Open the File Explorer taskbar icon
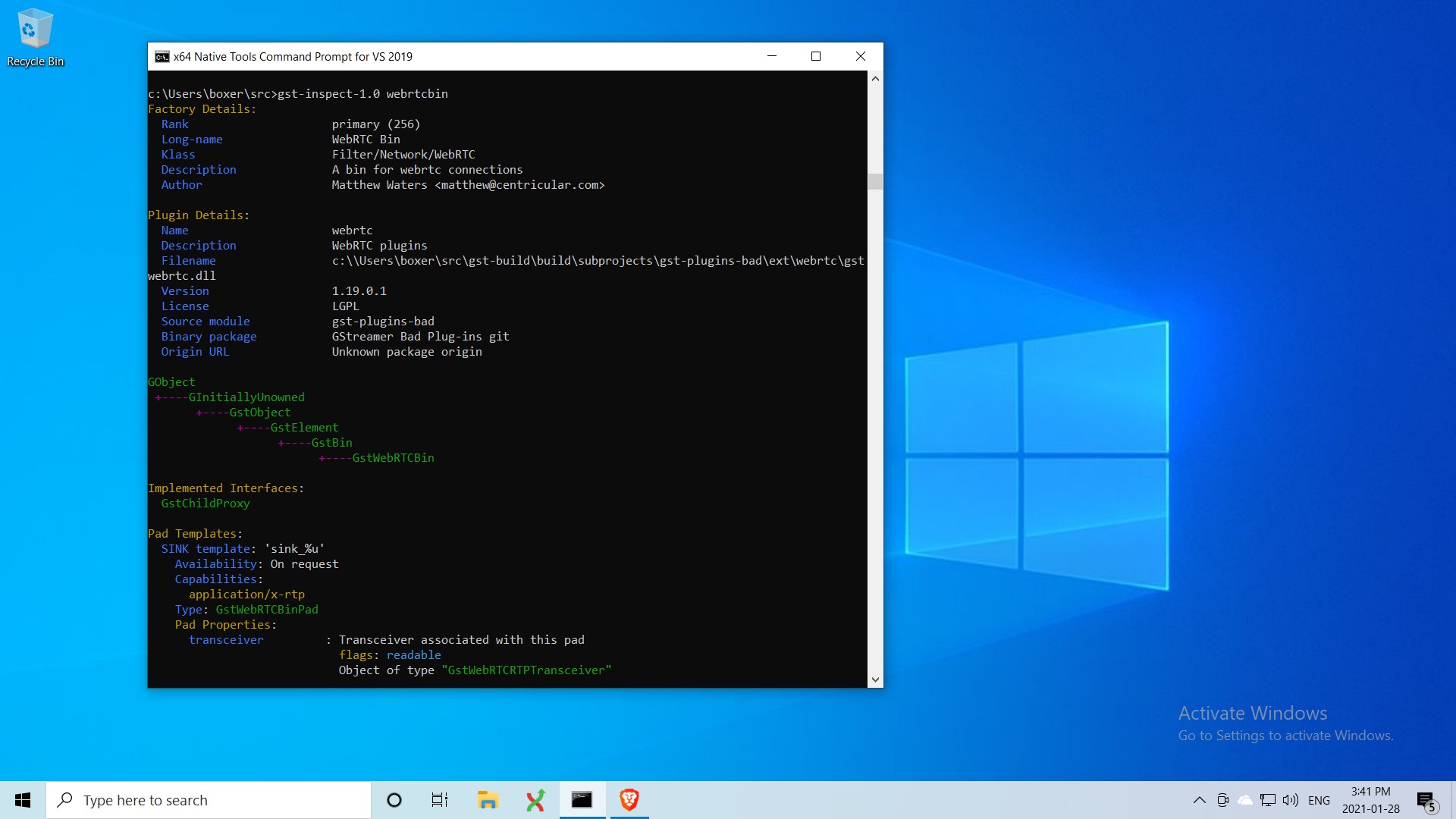 [x=488, y=799]
